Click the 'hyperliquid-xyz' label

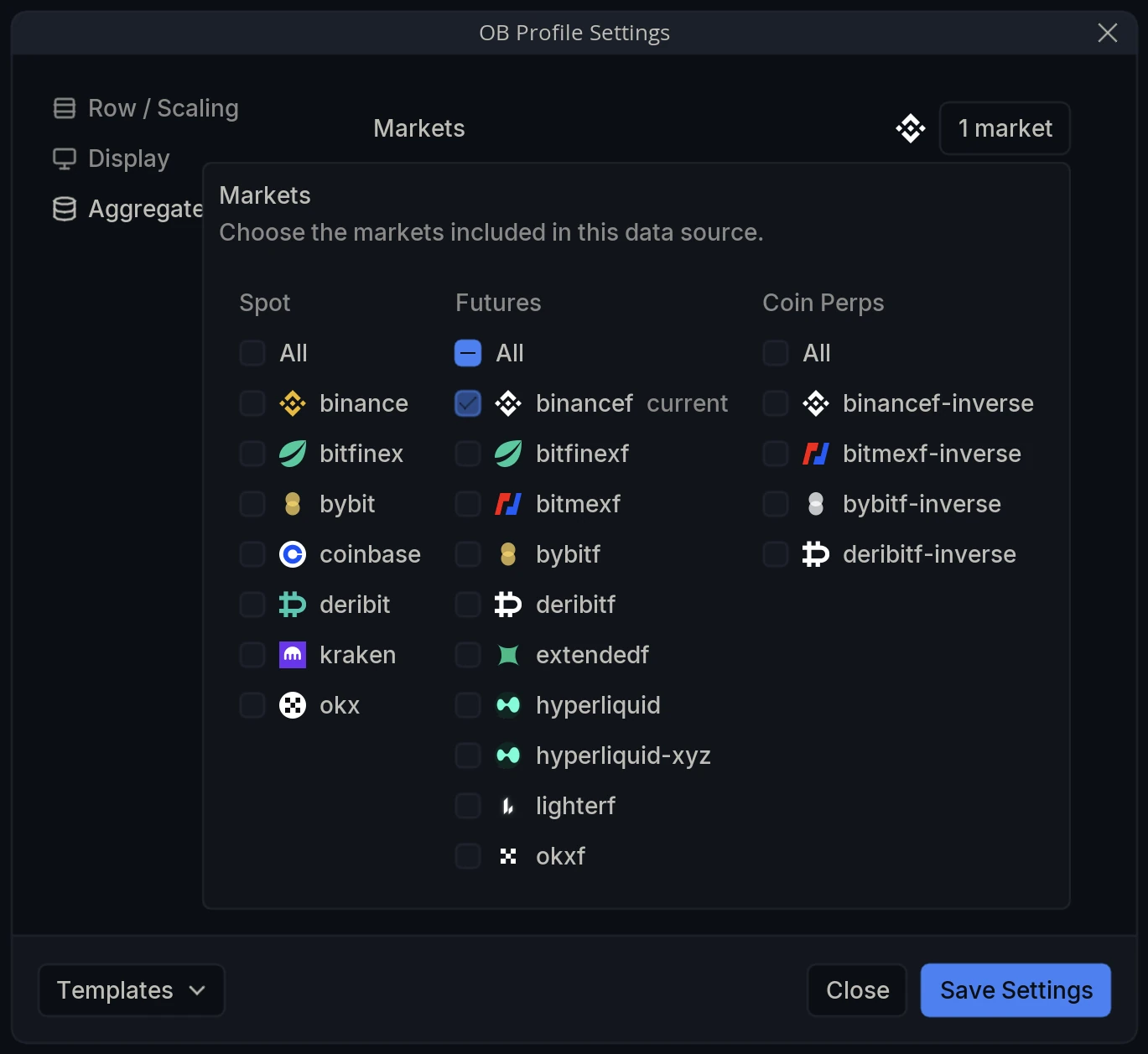coord(623,755)
